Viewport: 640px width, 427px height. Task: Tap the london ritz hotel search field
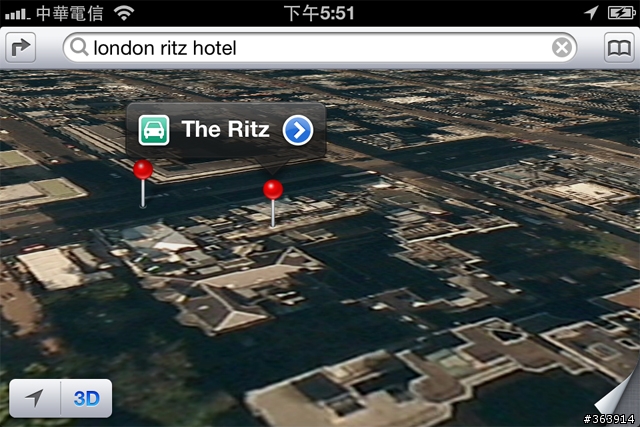click(x=320, y=48)
